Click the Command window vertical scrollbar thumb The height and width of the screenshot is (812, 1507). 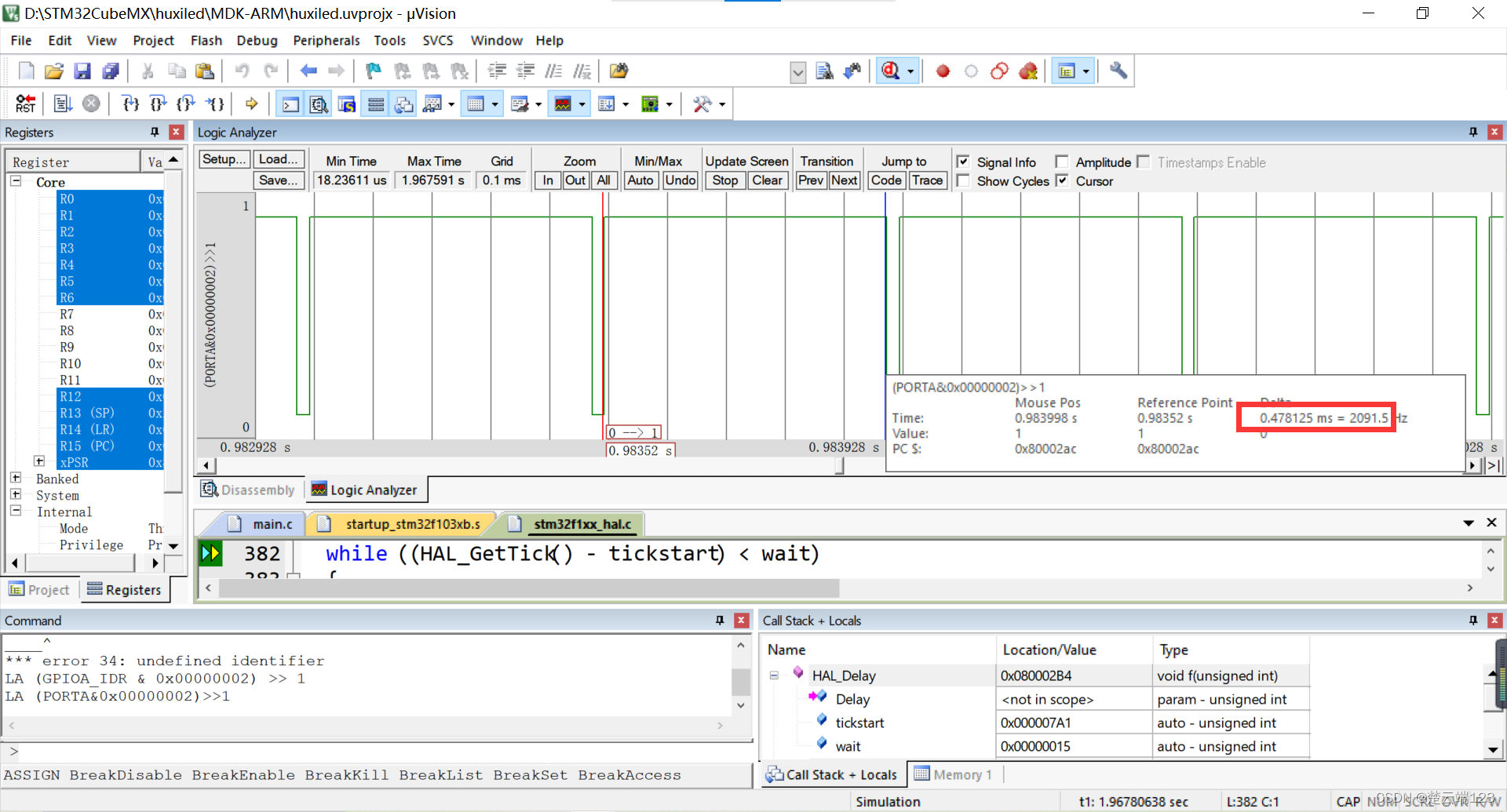click(x=740, y=681)
